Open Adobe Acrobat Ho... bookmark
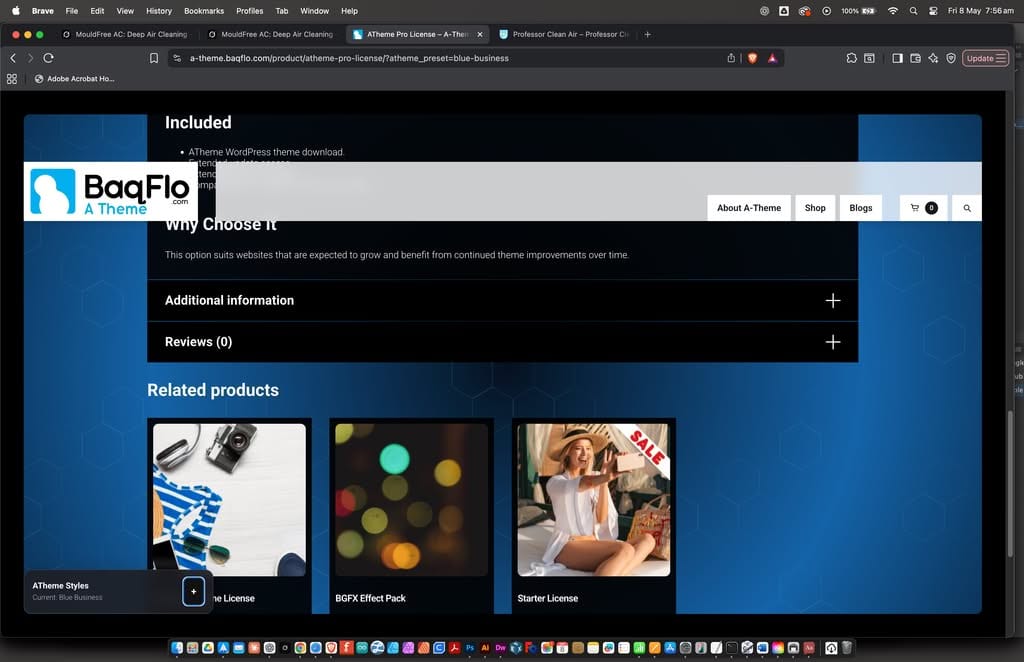Screen dimensions: 1024x662 tap(74, 79)
